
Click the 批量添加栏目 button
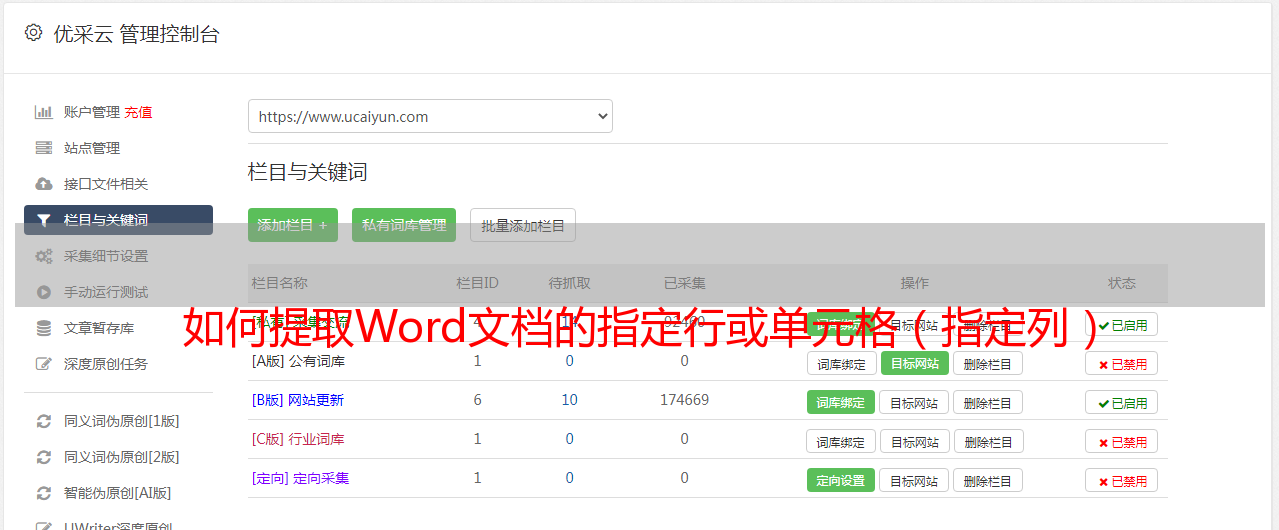click(523, 225)
